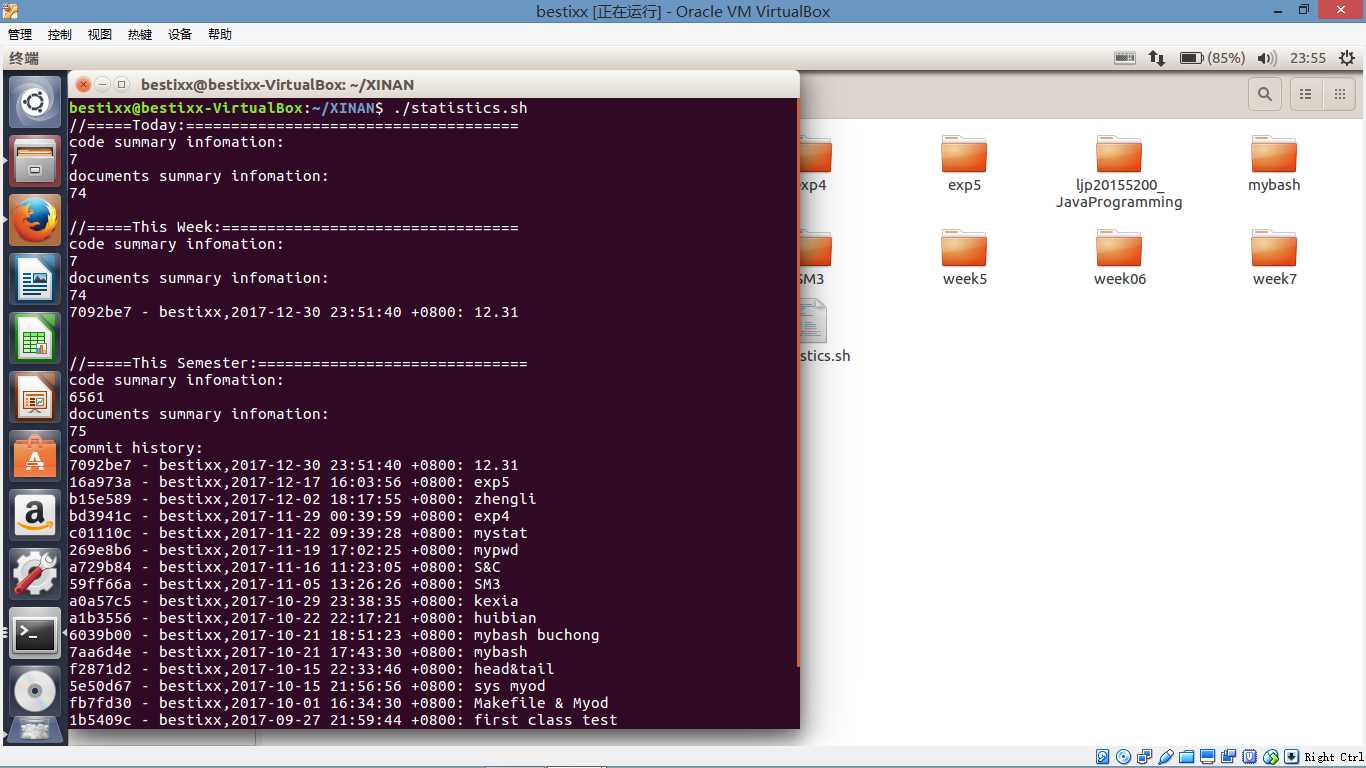Screen dimensions: 1366x768
Task: Open the 热键 menu in VirtualBox
Action: tap(140, 34)
